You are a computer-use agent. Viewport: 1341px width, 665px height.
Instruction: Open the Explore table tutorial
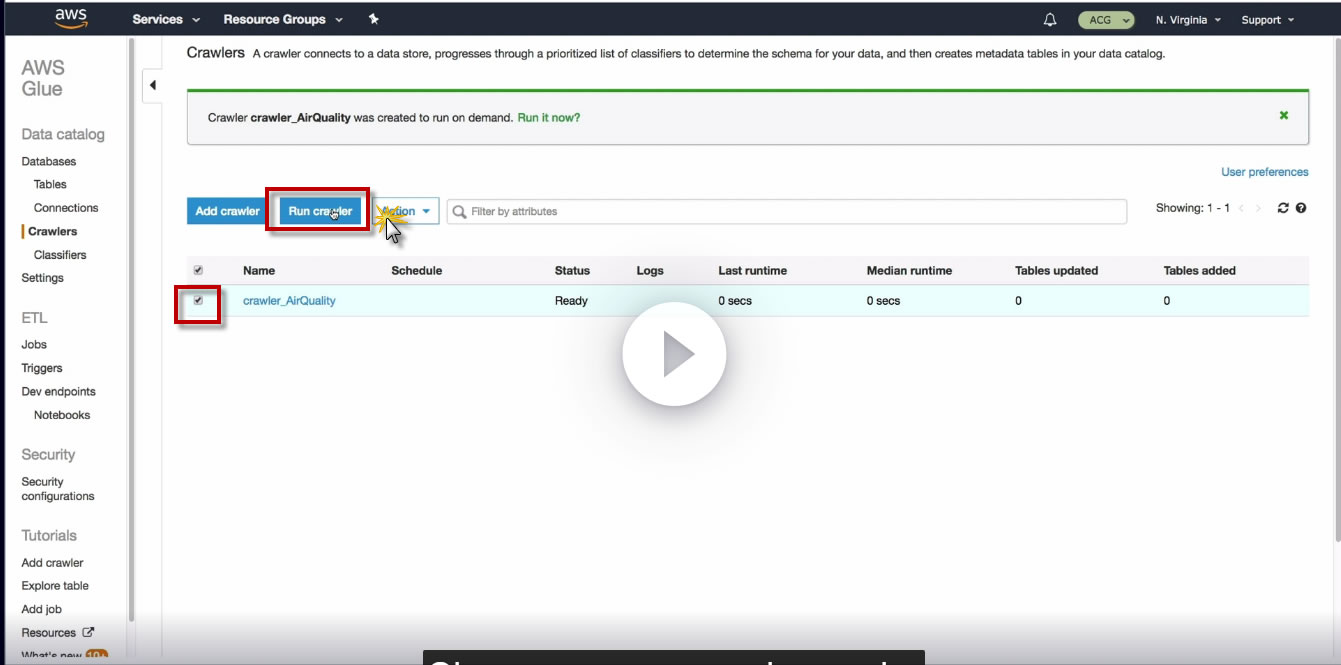(x=55, y=586)
